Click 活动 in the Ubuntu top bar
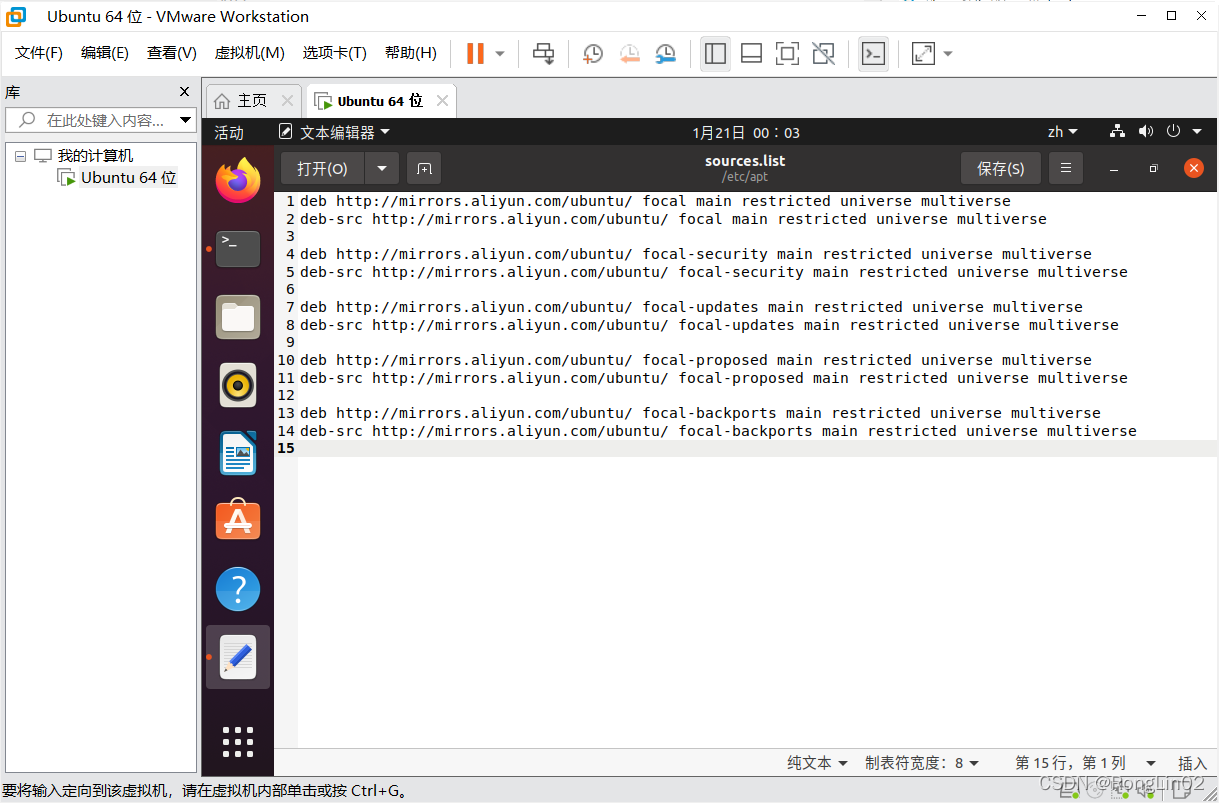 (229, 132)
